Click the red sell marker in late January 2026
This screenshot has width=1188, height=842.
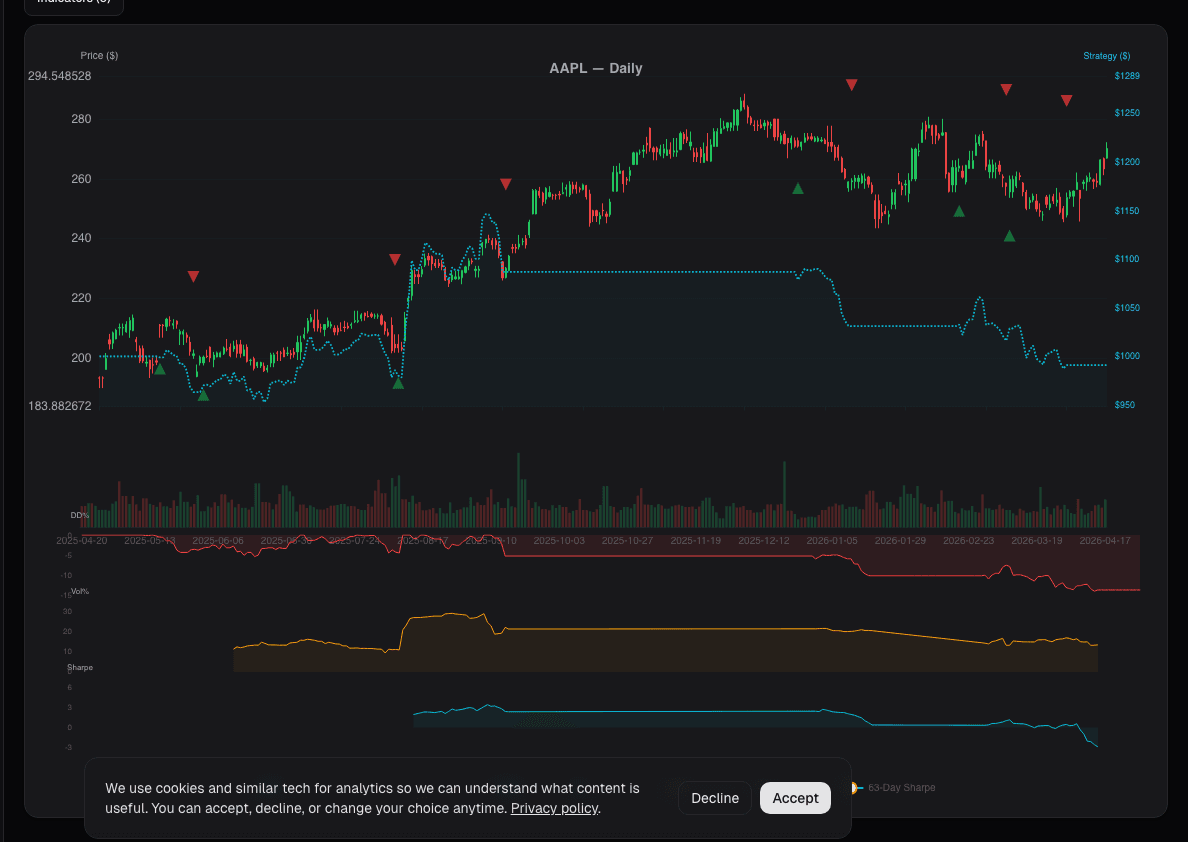(x=1006, y=89)
